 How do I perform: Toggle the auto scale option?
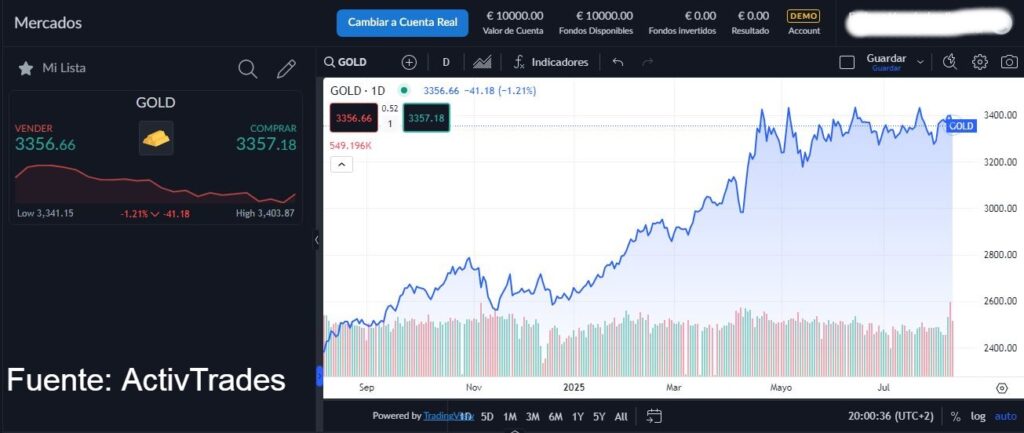click(1005, 416)
